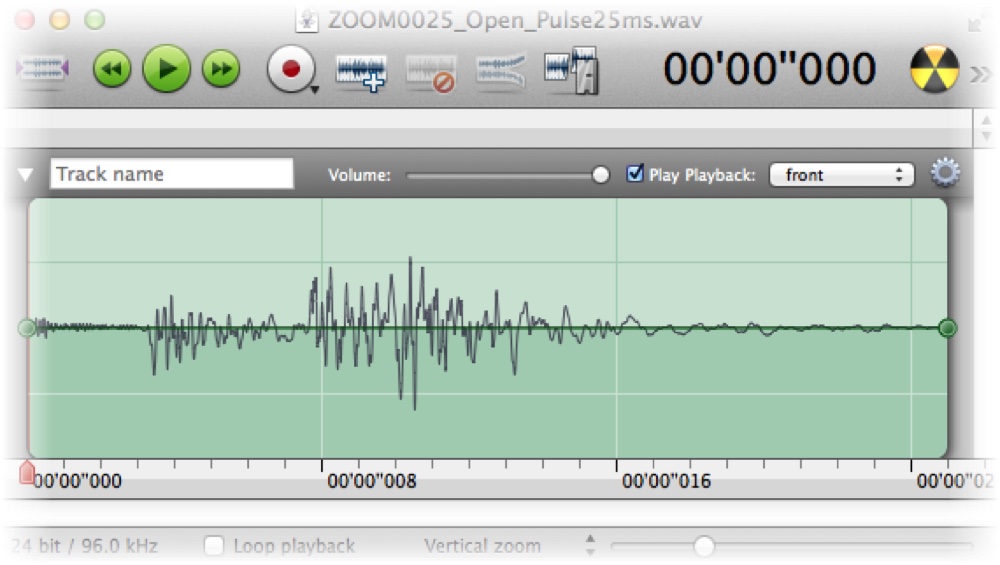Open the waveform analysis tool icon
Screen dimensions: 1000x565
pos(571,70)
